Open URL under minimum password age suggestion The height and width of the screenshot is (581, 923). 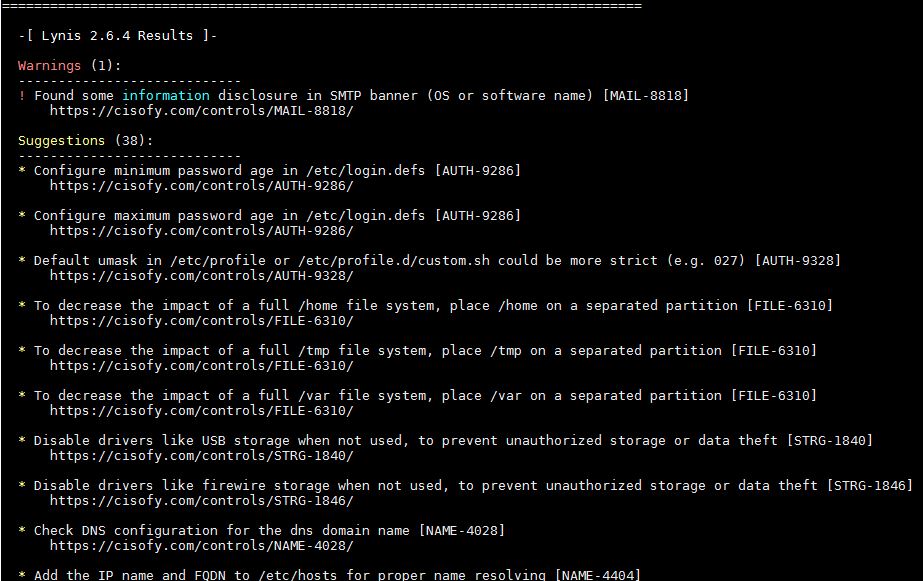point(201,186)
